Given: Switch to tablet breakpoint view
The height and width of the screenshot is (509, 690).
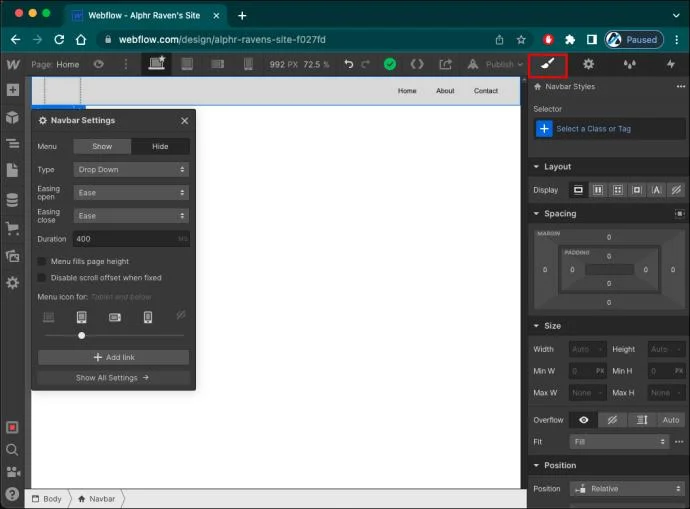Looking at the screenshot, I should [187, 64].
